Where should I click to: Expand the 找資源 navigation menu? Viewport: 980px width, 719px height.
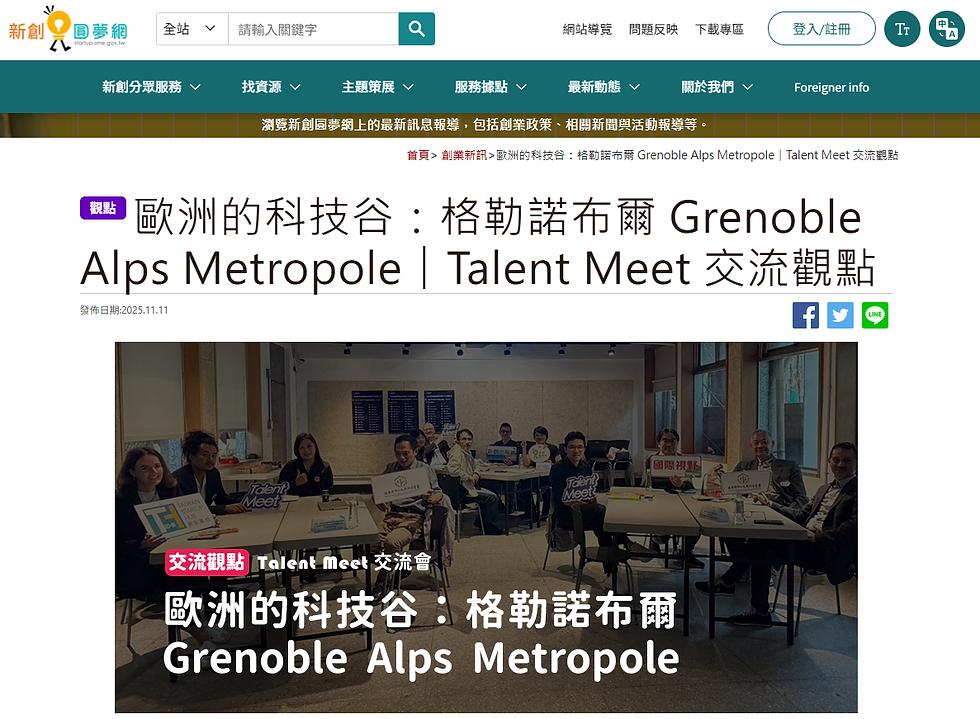[x=271, y=87]
